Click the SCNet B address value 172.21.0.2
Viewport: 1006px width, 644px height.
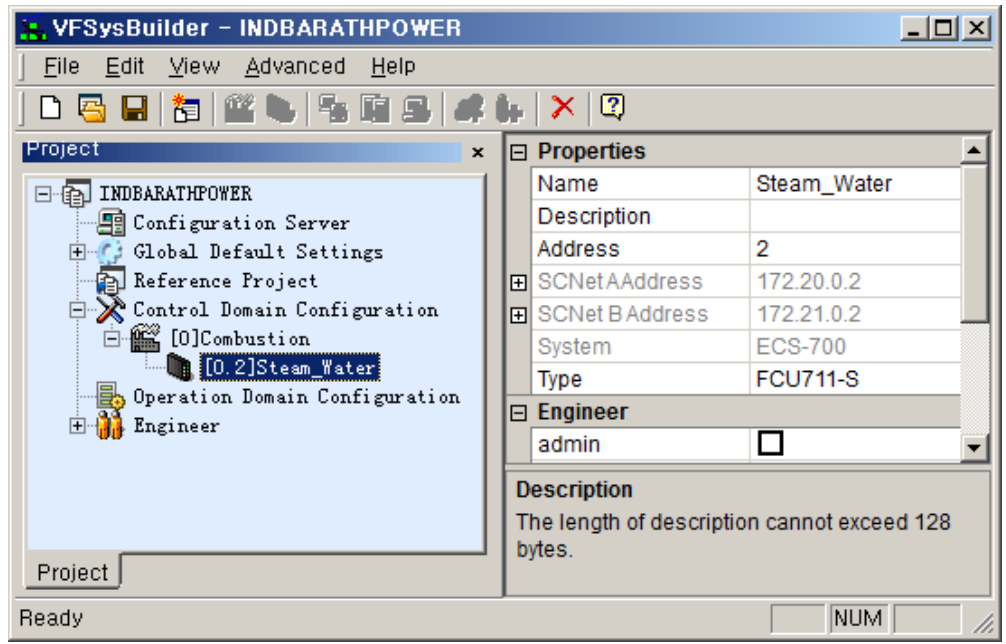[x=855, y=314]
